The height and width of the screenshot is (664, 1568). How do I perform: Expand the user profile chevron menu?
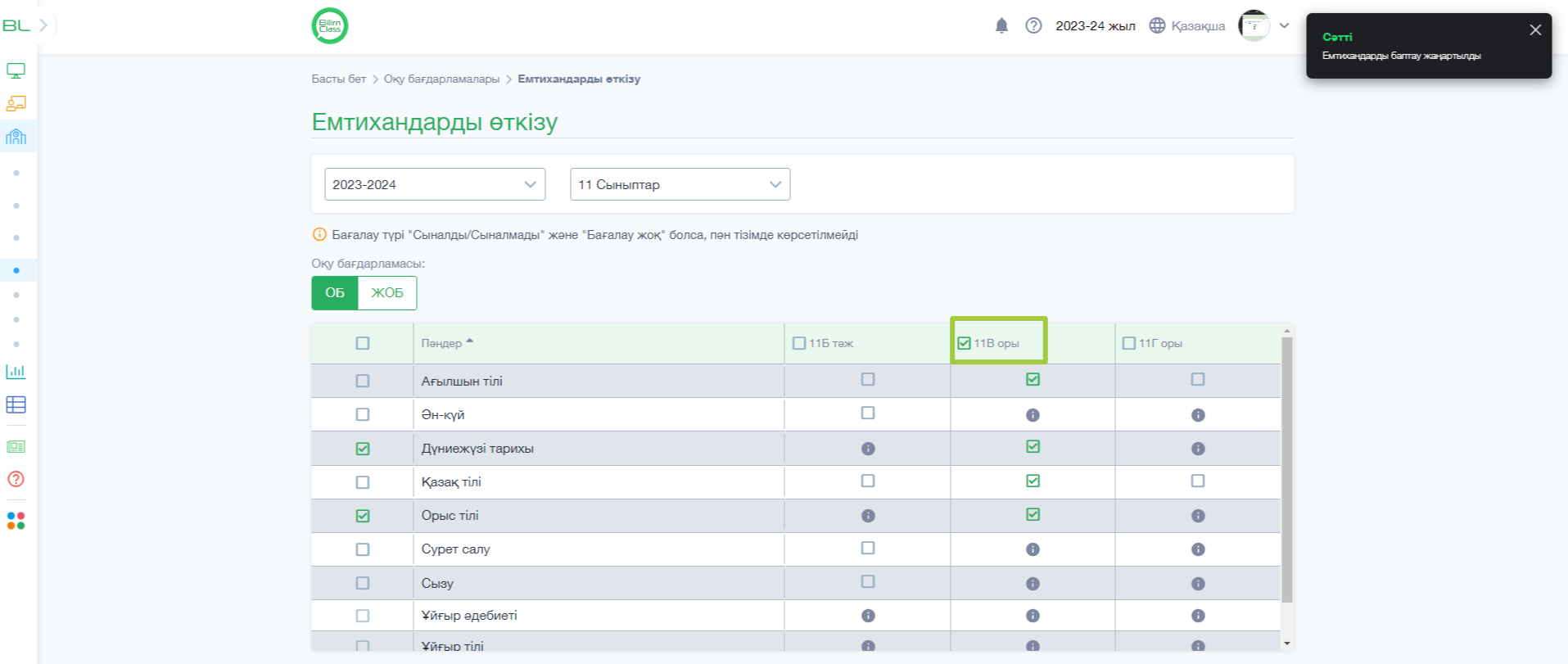click(x=1284, y=25)
